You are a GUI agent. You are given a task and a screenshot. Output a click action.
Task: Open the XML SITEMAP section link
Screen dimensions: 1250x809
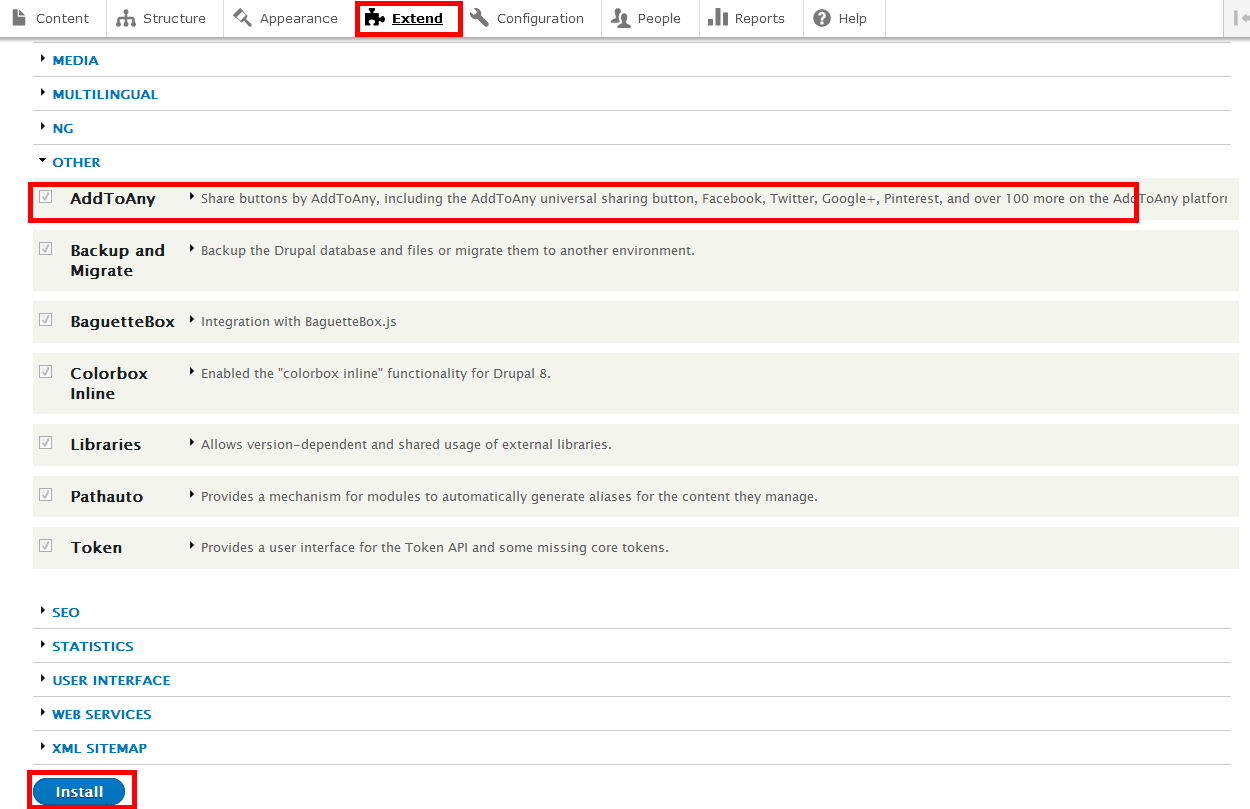[x=98, y=748]
